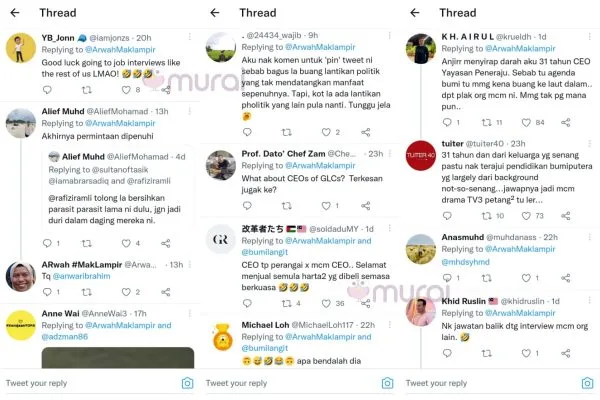Tap the heart on the @soldaduMY reply
This screenshot has height=400, width=600.
(326, 304)
